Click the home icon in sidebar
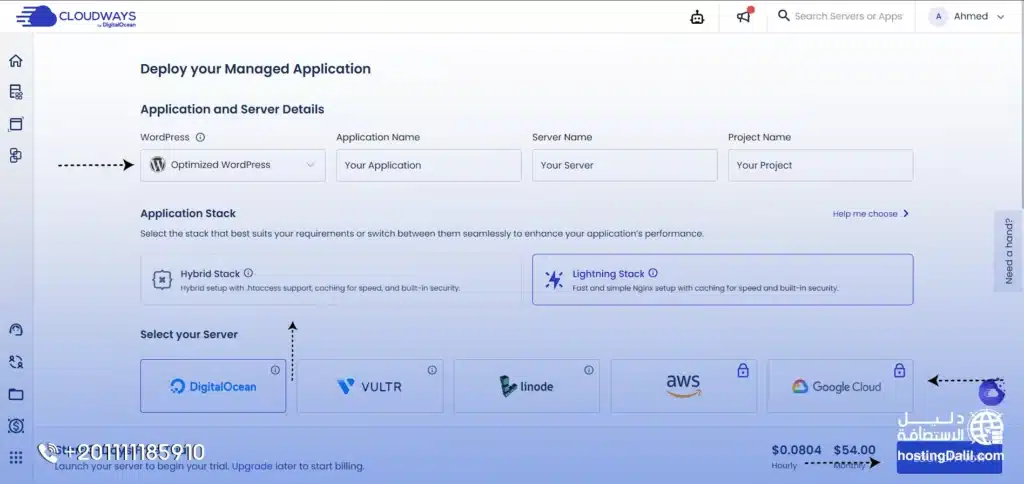Image resolution: width=1024 pixels, height=484 pixels. (15, 61)
